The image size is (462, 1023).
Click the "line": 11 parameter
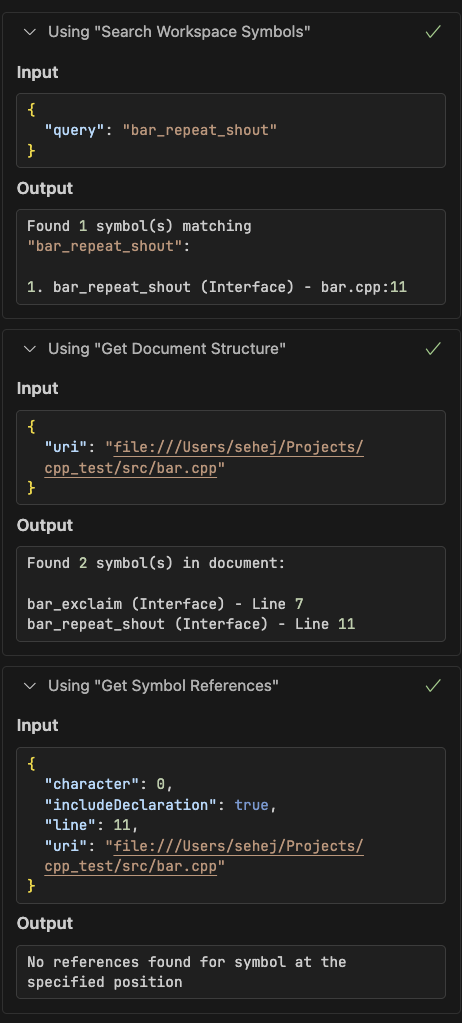coord(92,826)
